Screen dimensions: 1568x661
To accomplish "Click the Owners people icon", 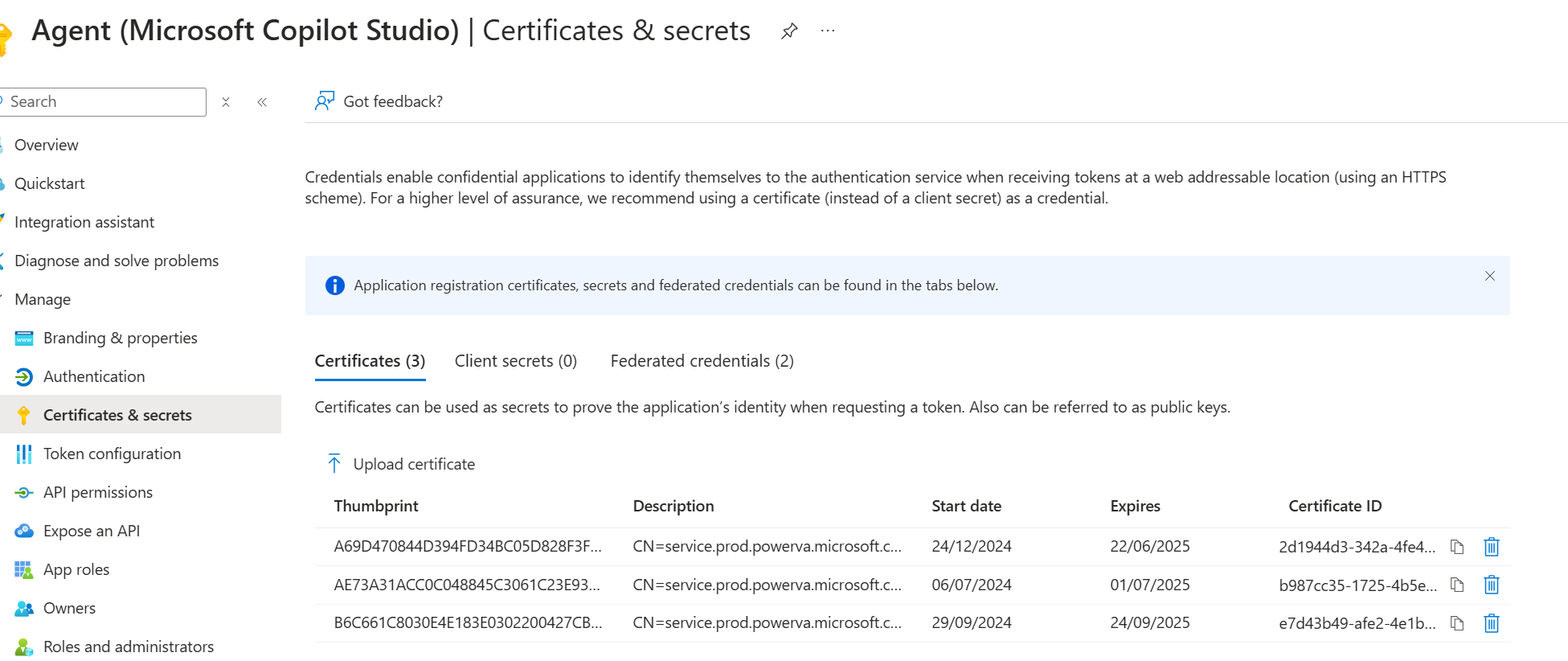I will [x=24, y=609].
